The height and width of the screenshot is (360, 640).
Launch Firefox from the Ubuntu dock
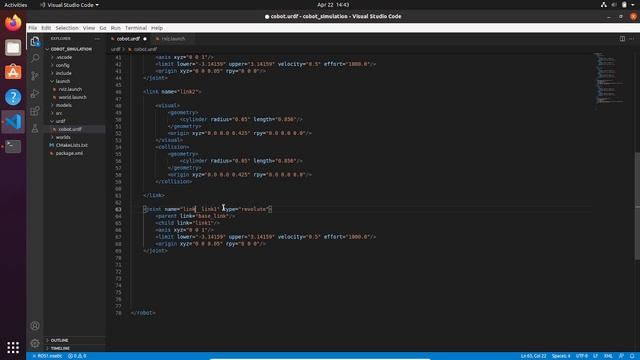[13, 23]
